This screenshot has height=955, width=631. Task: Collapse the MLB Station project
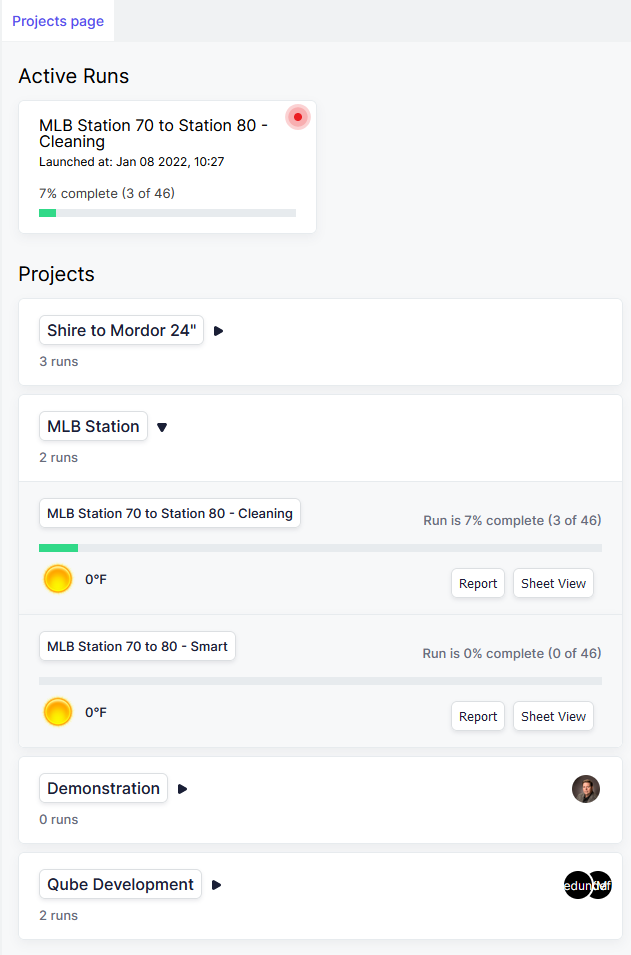coord(162,427)
